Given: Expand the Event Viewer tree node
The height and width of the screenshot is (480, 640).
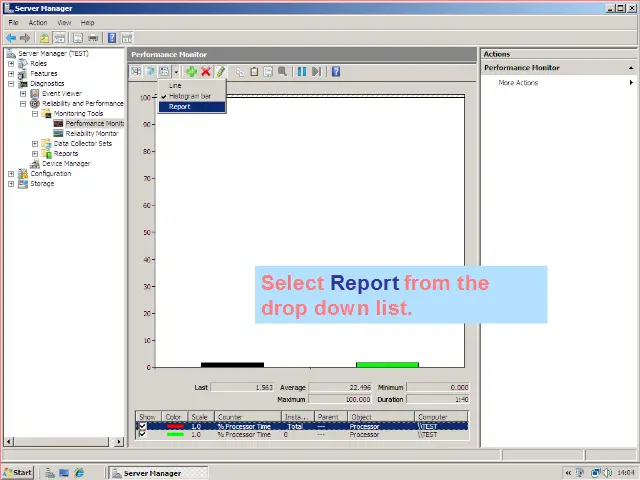Looking at the screenshot, I should click(23, 94).
